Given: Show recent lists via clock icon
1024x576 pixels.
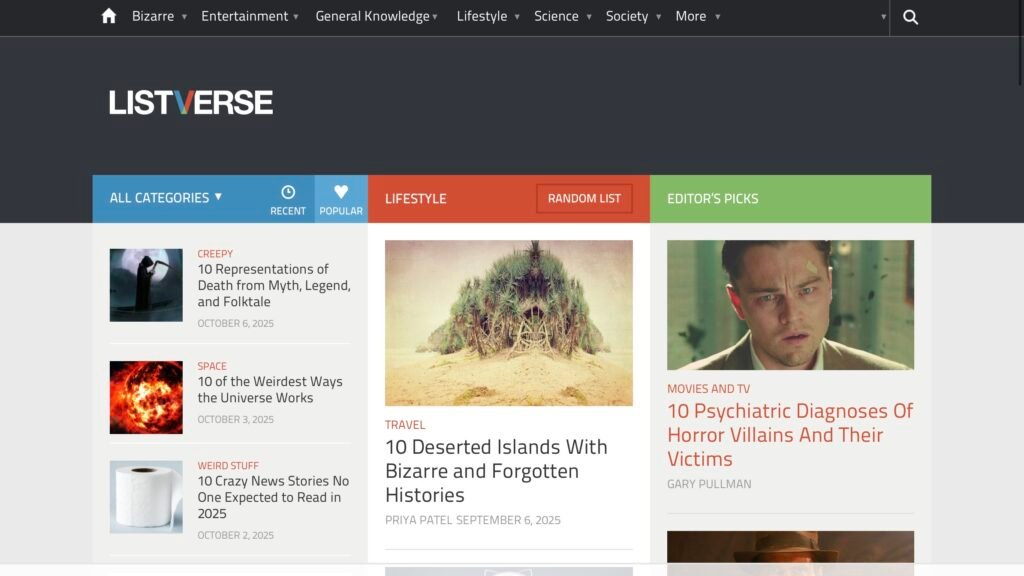Looking at the screenshot, I should coord(288,198).
